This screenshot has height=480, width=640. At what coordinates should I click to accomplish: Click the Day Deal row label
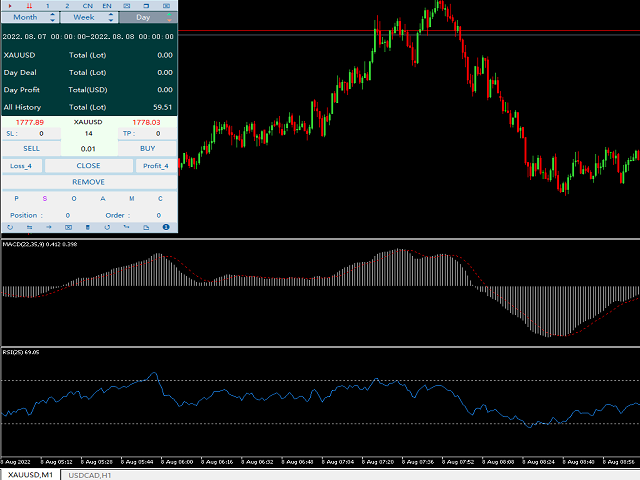click(x=20, y=73)
